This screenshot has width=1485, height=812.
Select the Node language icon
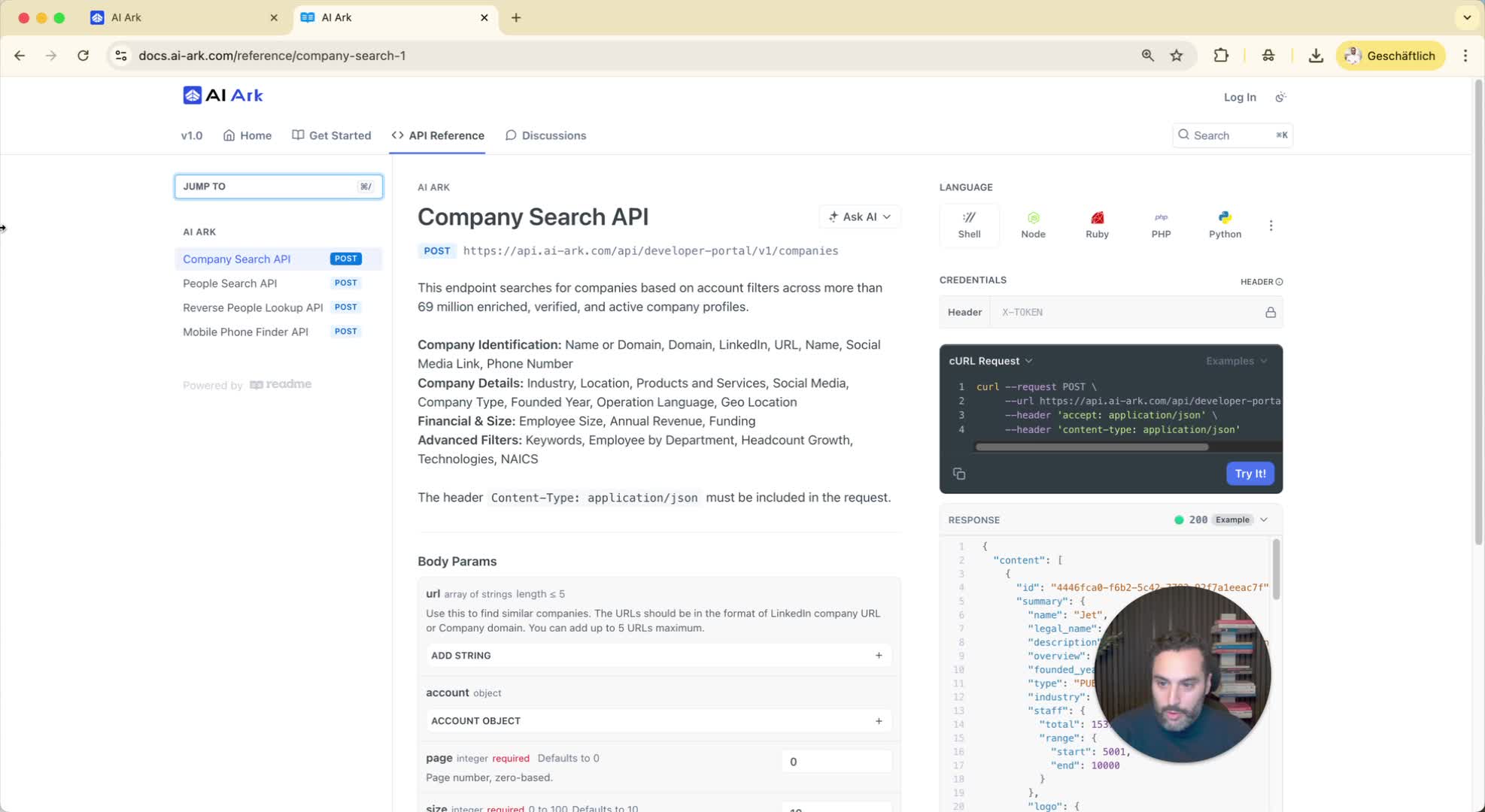(1033, 224)
